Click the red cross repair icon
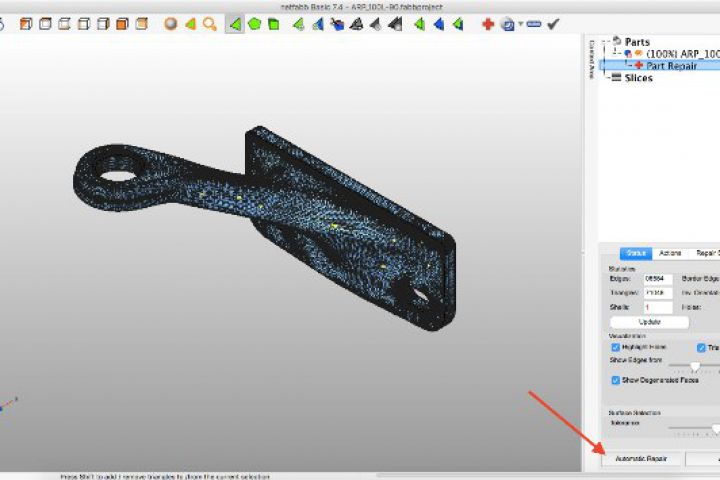Screen dimensions: 720x480 [488, 24]
